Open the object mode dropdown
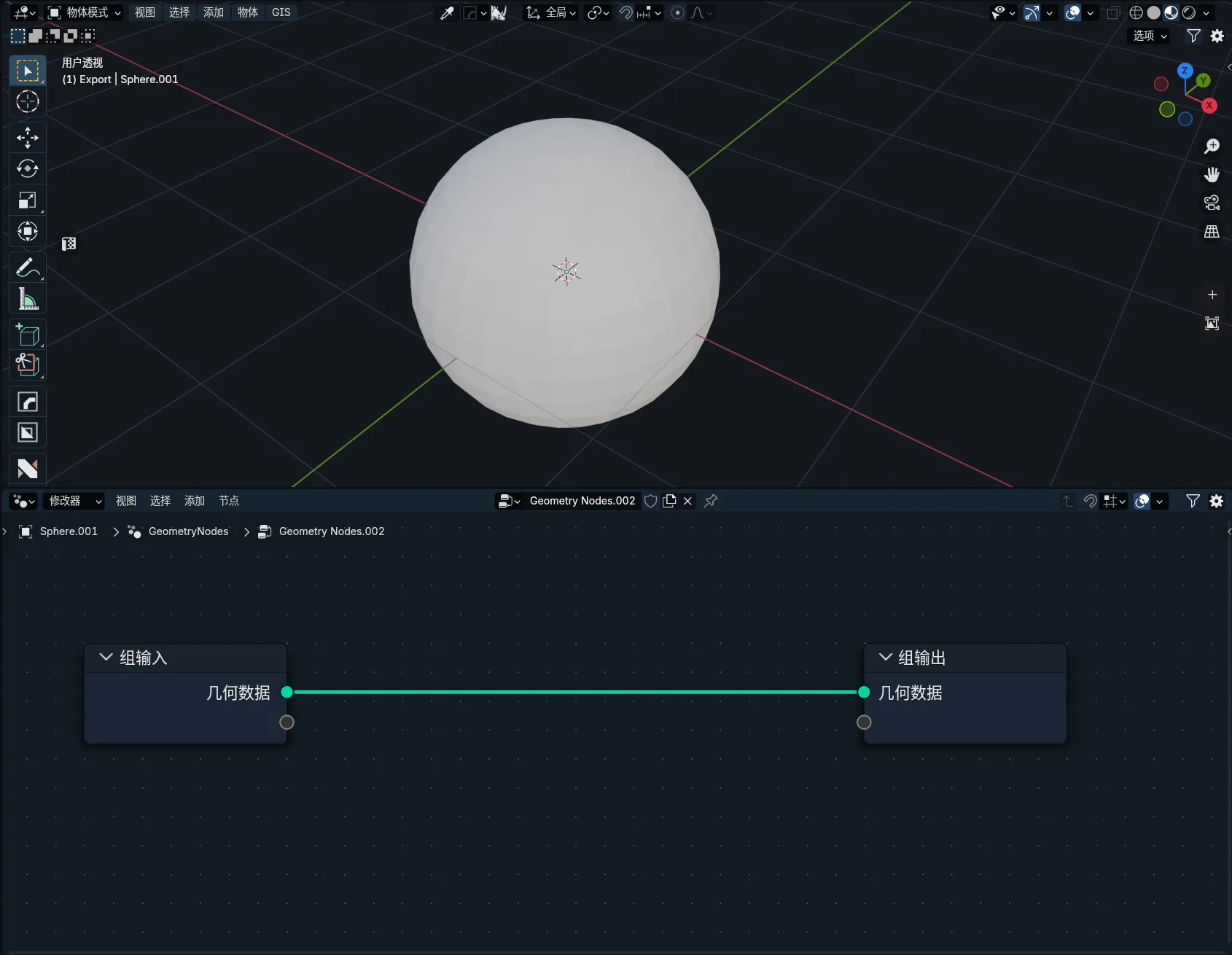Viewport: 1232px width, 955px height. (x=85, y=12)
